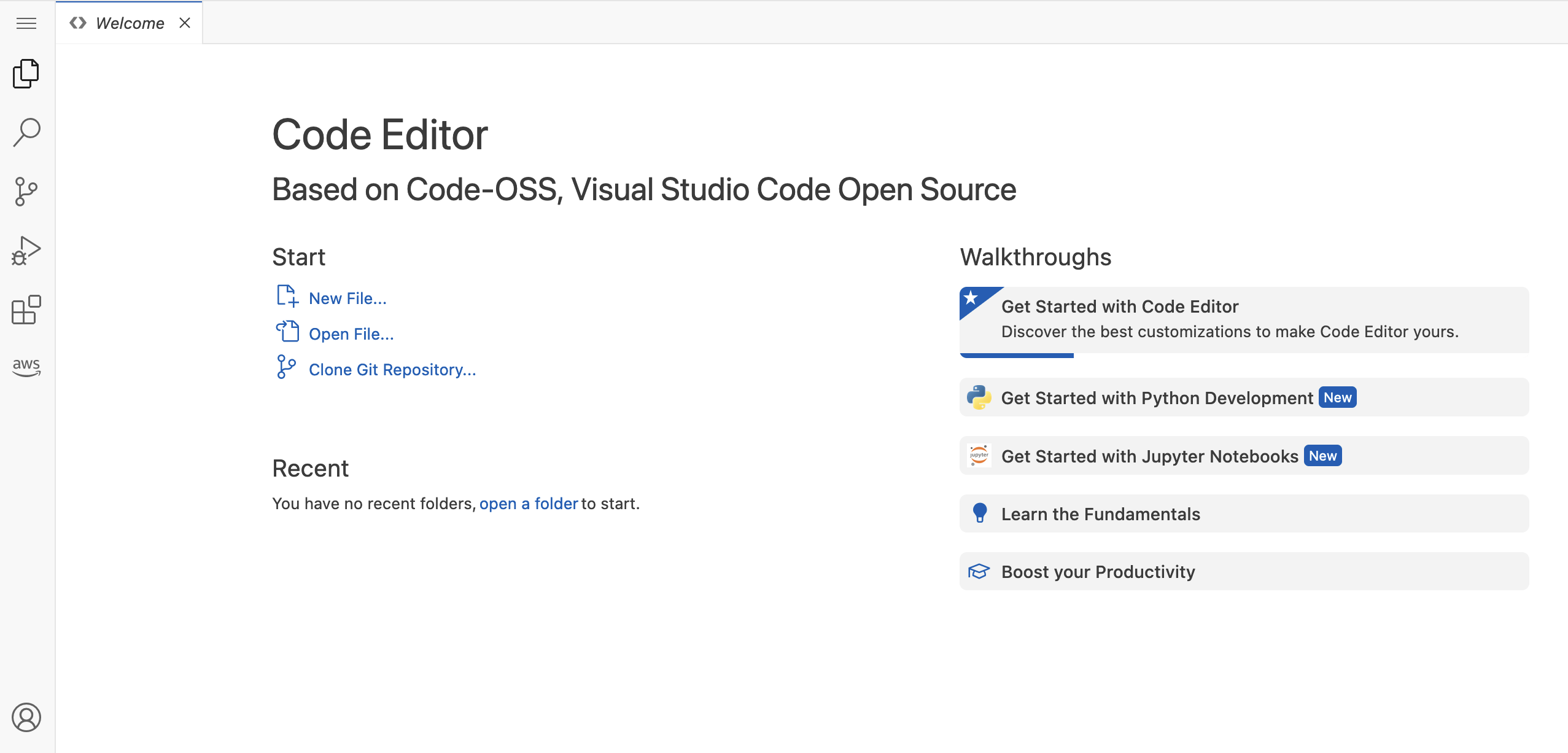The height and width of the screenshot is (753, 1568).
Task: Close the Welcome tab
Action: (x=186, y=22)
